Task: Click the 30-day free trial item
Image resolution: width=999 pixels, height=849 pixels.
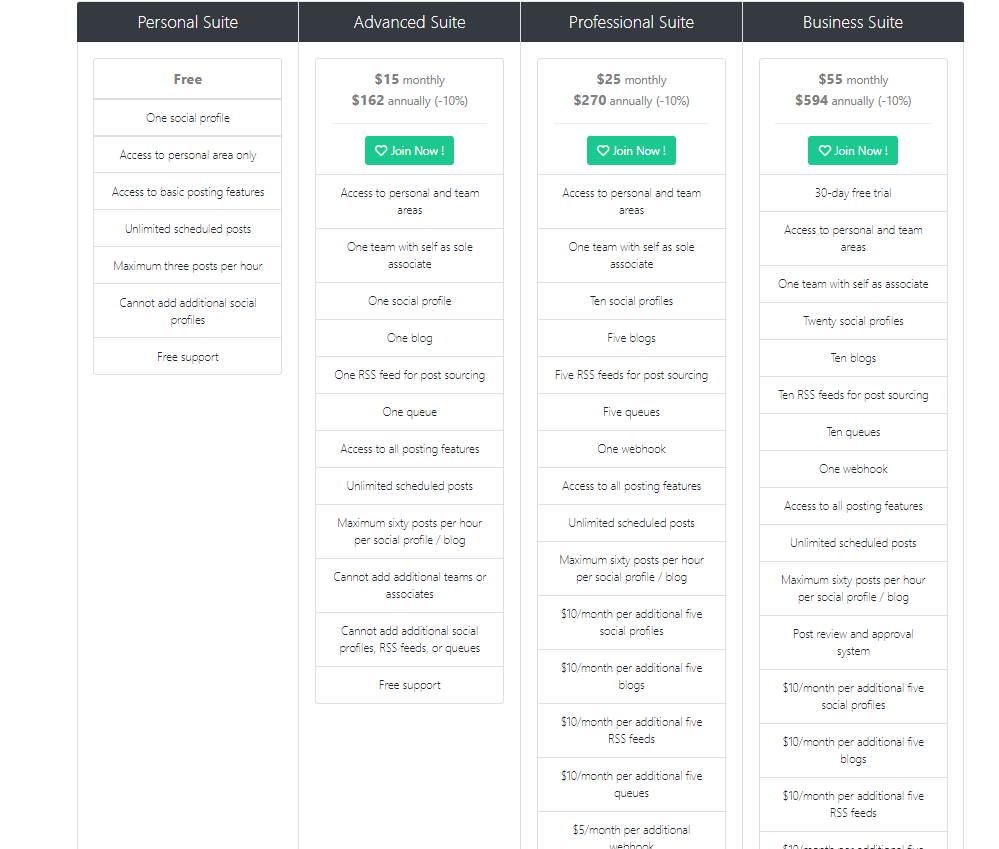Action: [853, 193]
